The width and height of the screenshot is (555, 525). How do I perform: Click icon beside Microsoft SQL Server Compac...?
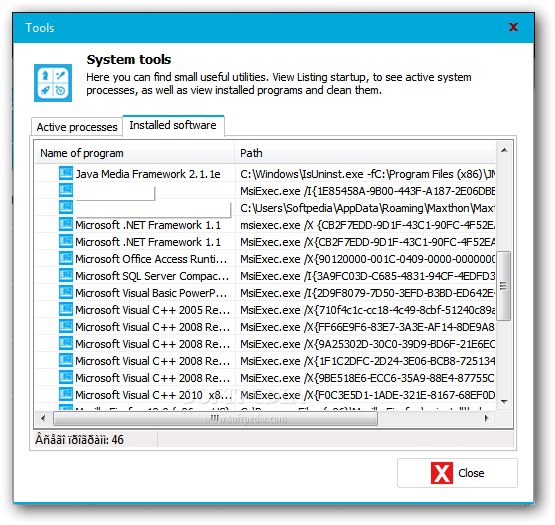(x=66, y=275)
